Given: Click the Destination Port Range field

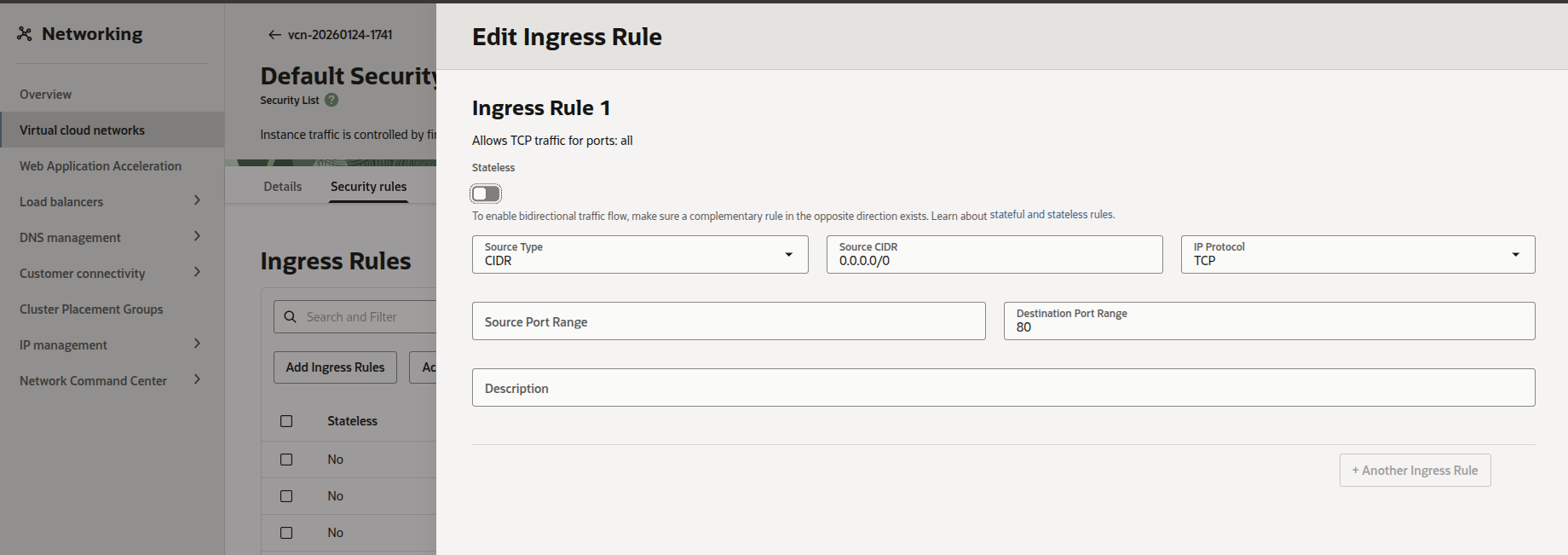Looking at the screenshot, I should pos(1269,321).
